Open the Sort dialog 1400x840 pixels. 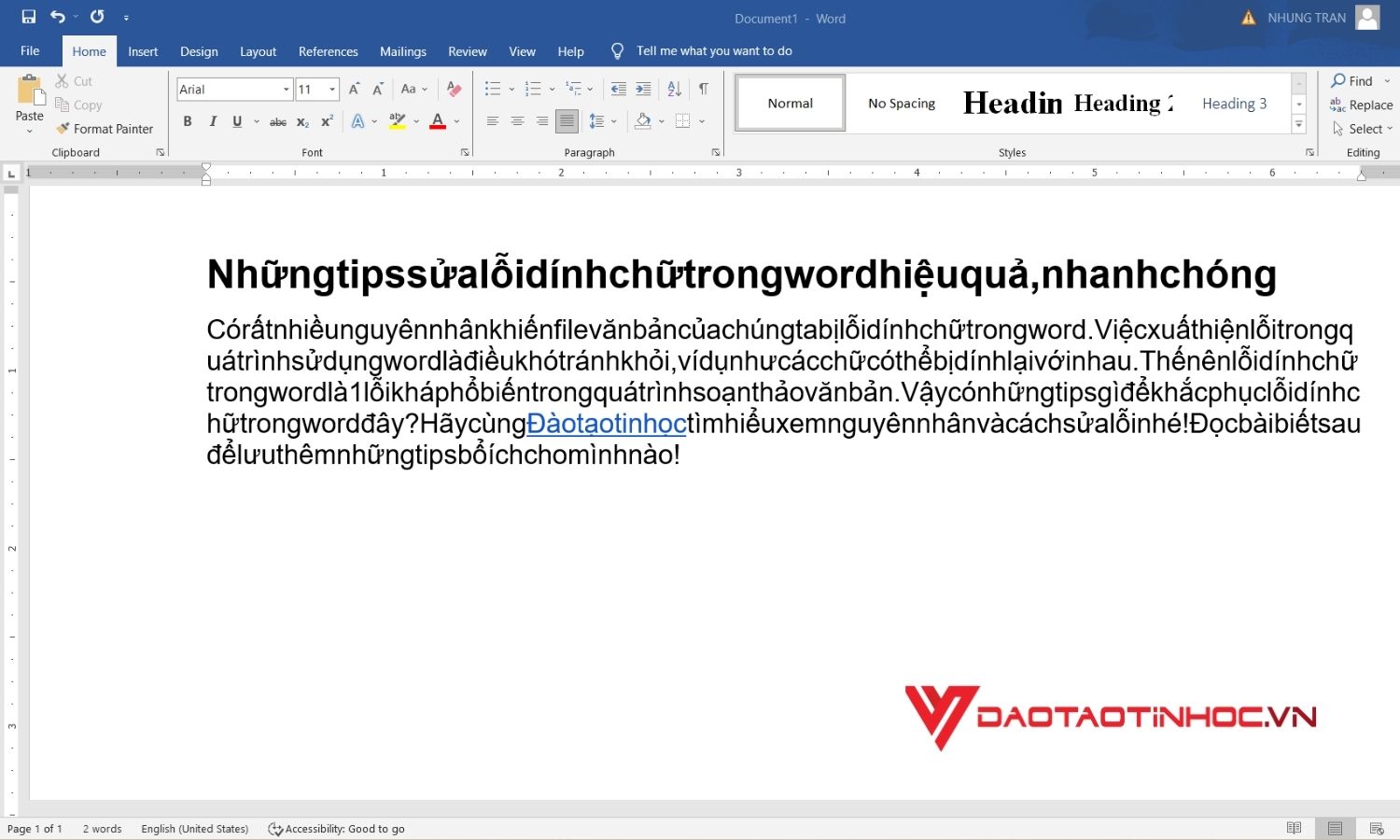[x=674, y=88]
